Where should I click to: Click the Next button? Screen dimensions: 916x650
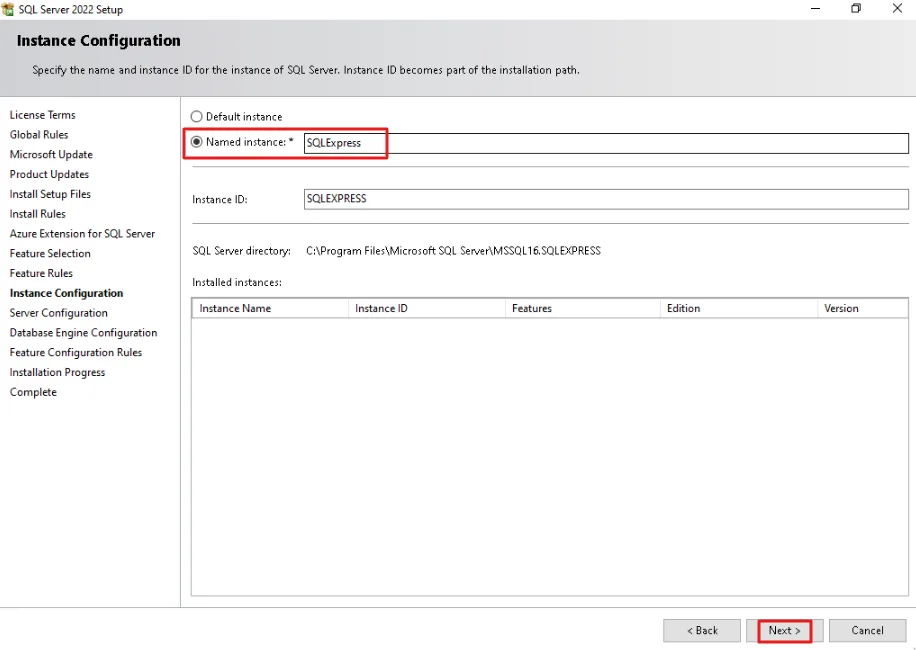click(x=785, y=630)
